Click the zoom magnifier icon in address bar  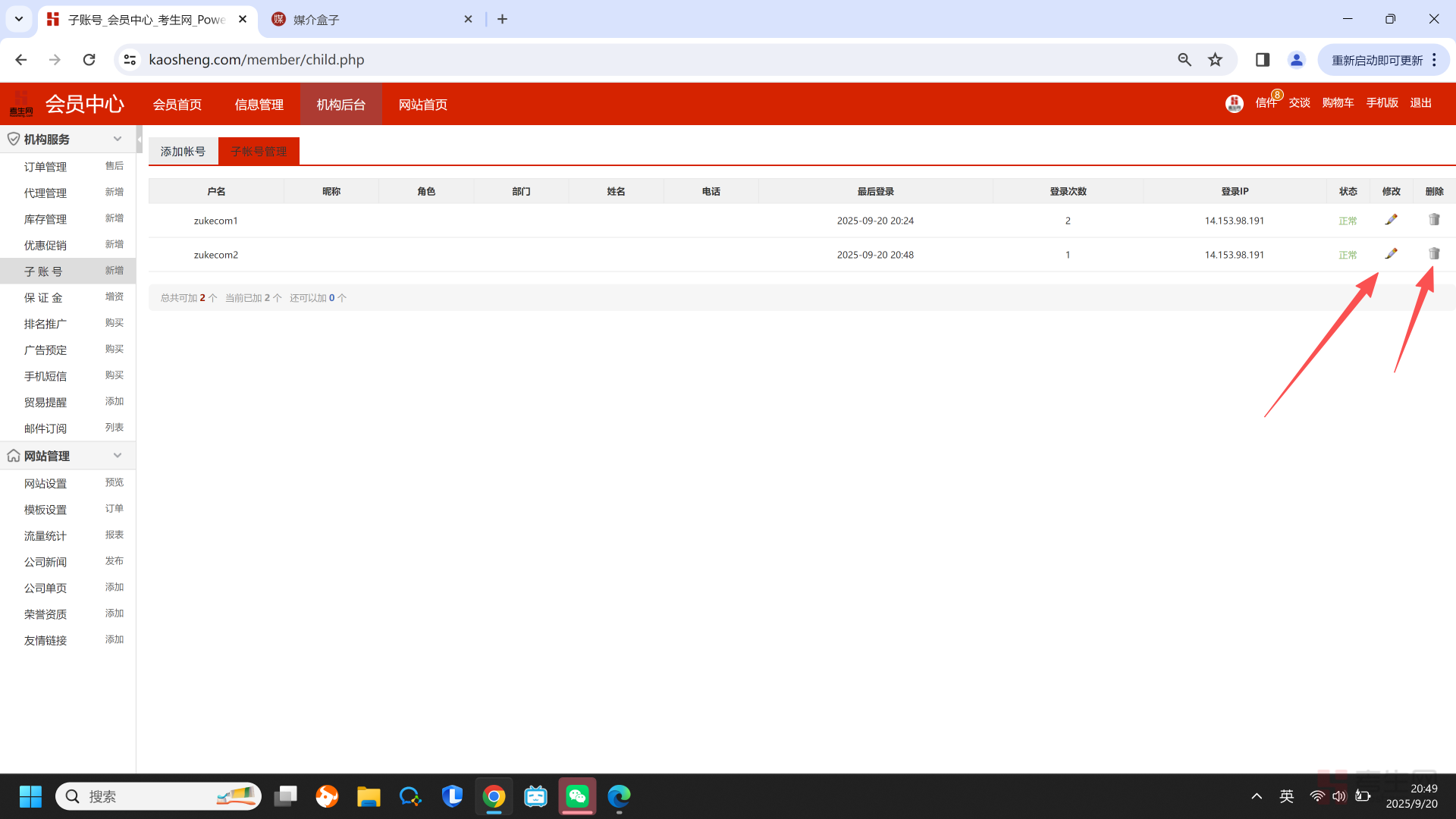[1185, 60]
